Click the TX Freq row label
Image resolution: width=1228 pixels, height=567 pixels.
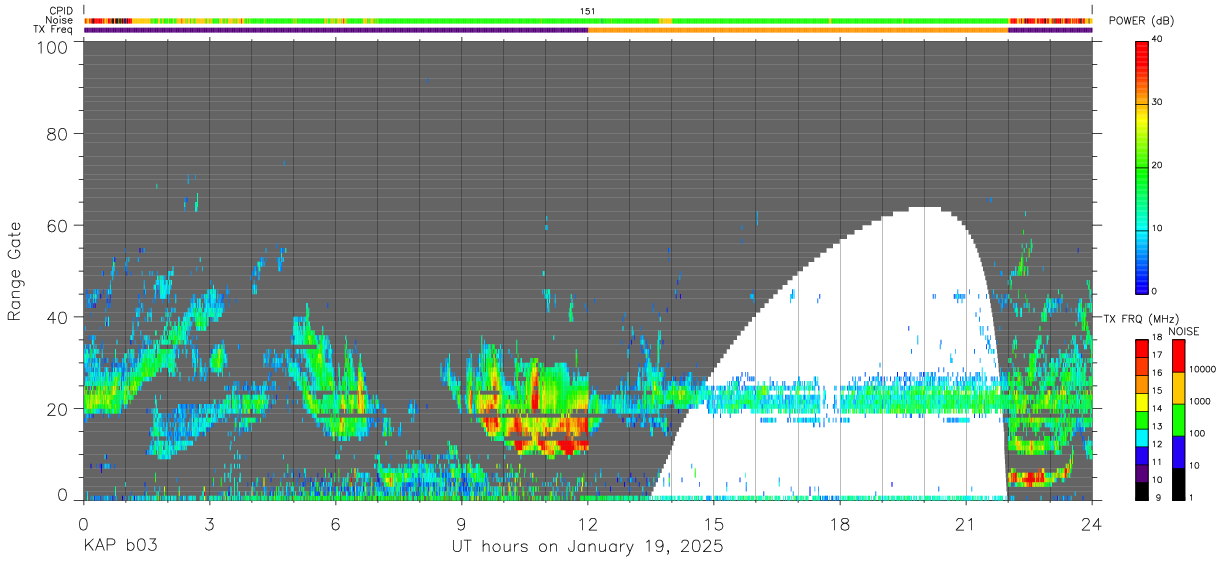[x=54, y=29]
